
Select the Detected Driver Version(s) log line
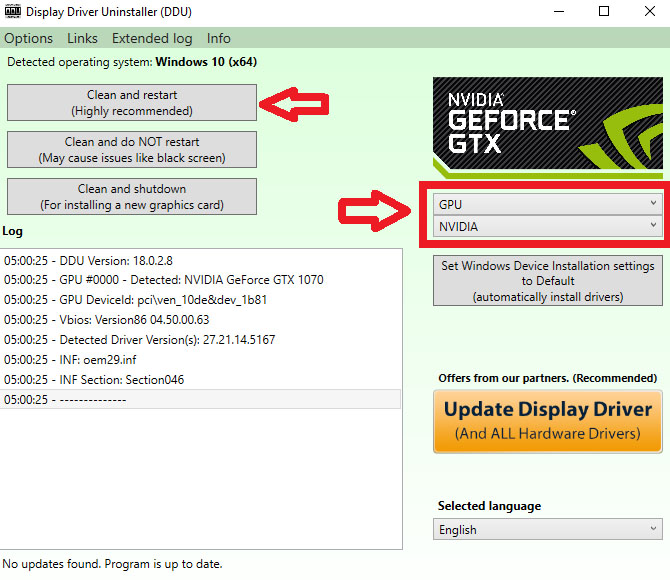(x=200, y=340)
